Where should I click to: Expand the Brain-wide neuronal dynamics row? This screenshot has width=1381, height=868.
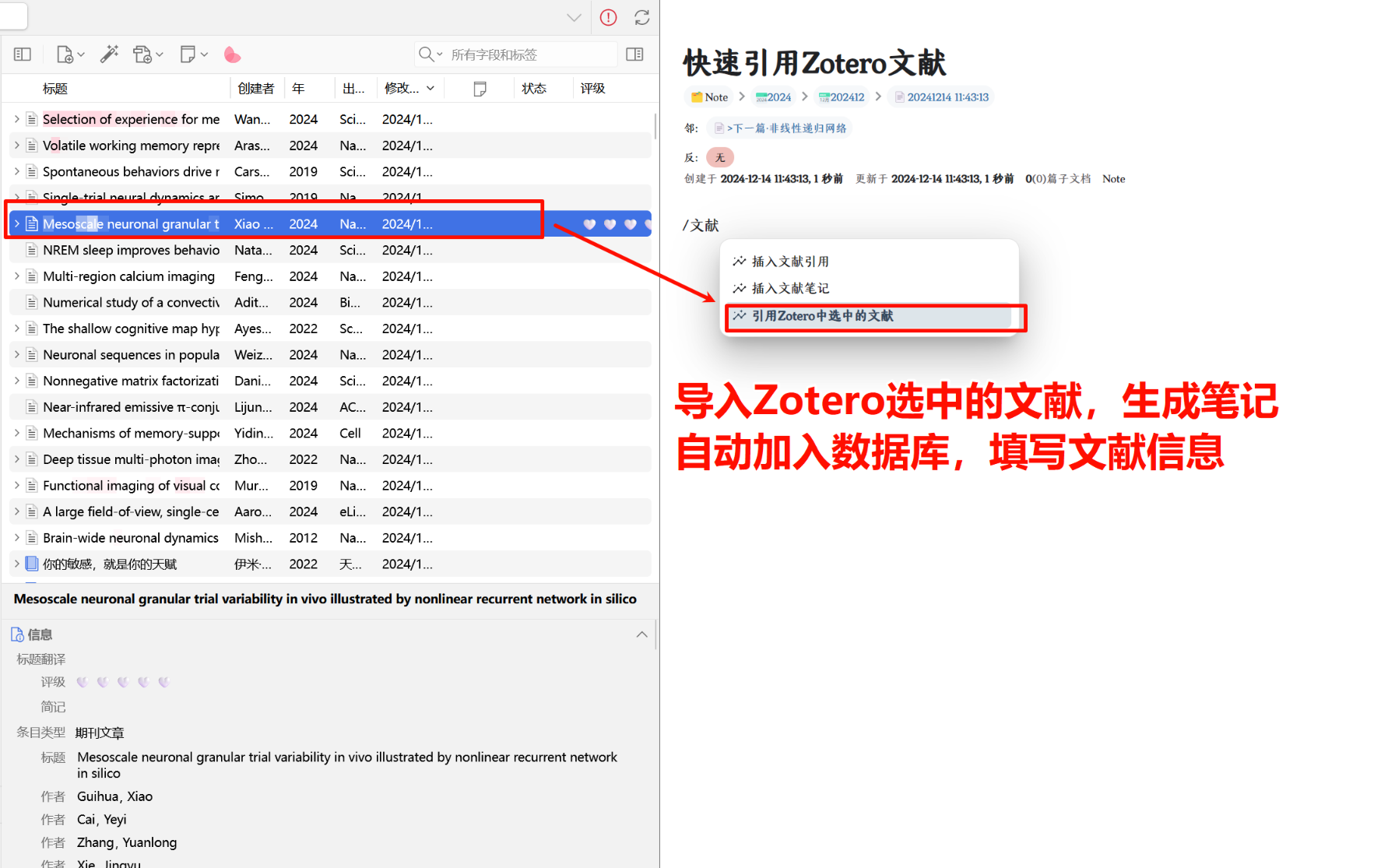click(x=16, y=538)
